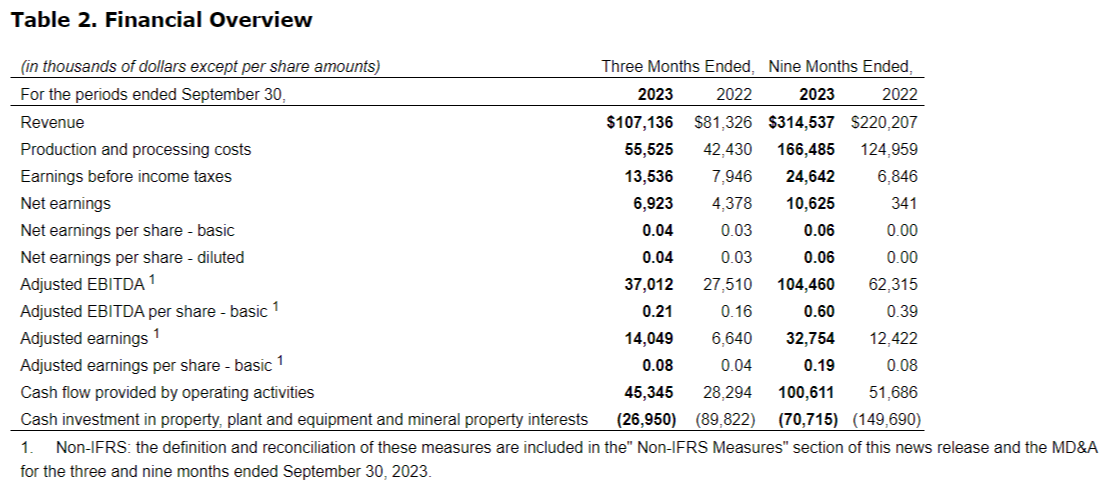
Task: Select the "Cash flow provided by operating activities" label
Action: coord(167,392)
